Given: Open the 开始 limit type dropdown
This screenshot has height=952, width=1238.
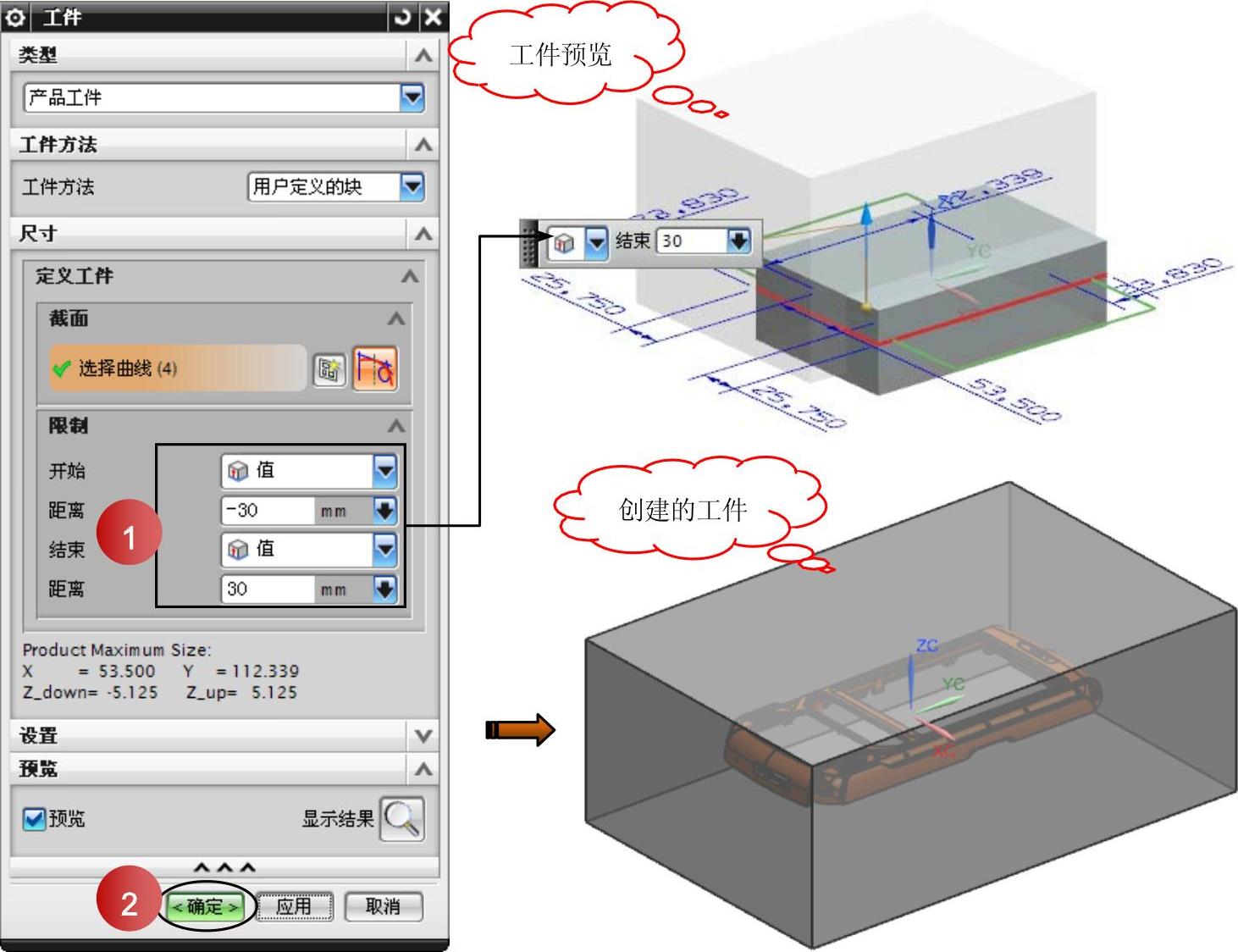Looking at the screenshot, I should tap(384, 471).
